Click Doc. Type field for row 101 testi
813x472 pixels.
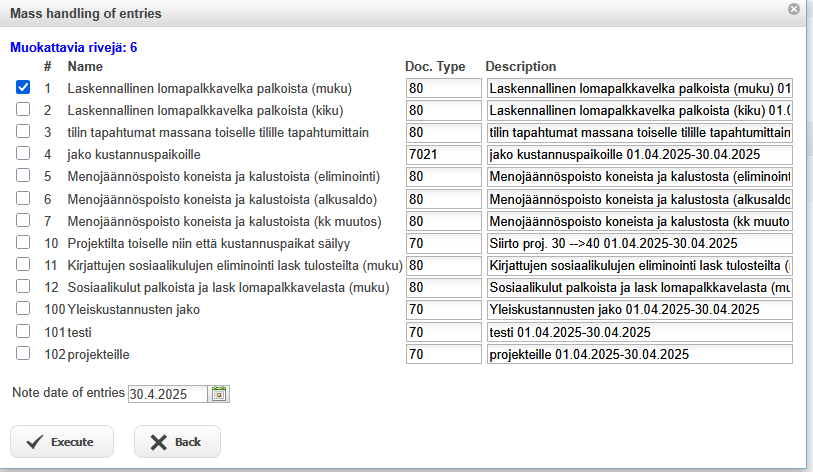[x=443, y=332]
